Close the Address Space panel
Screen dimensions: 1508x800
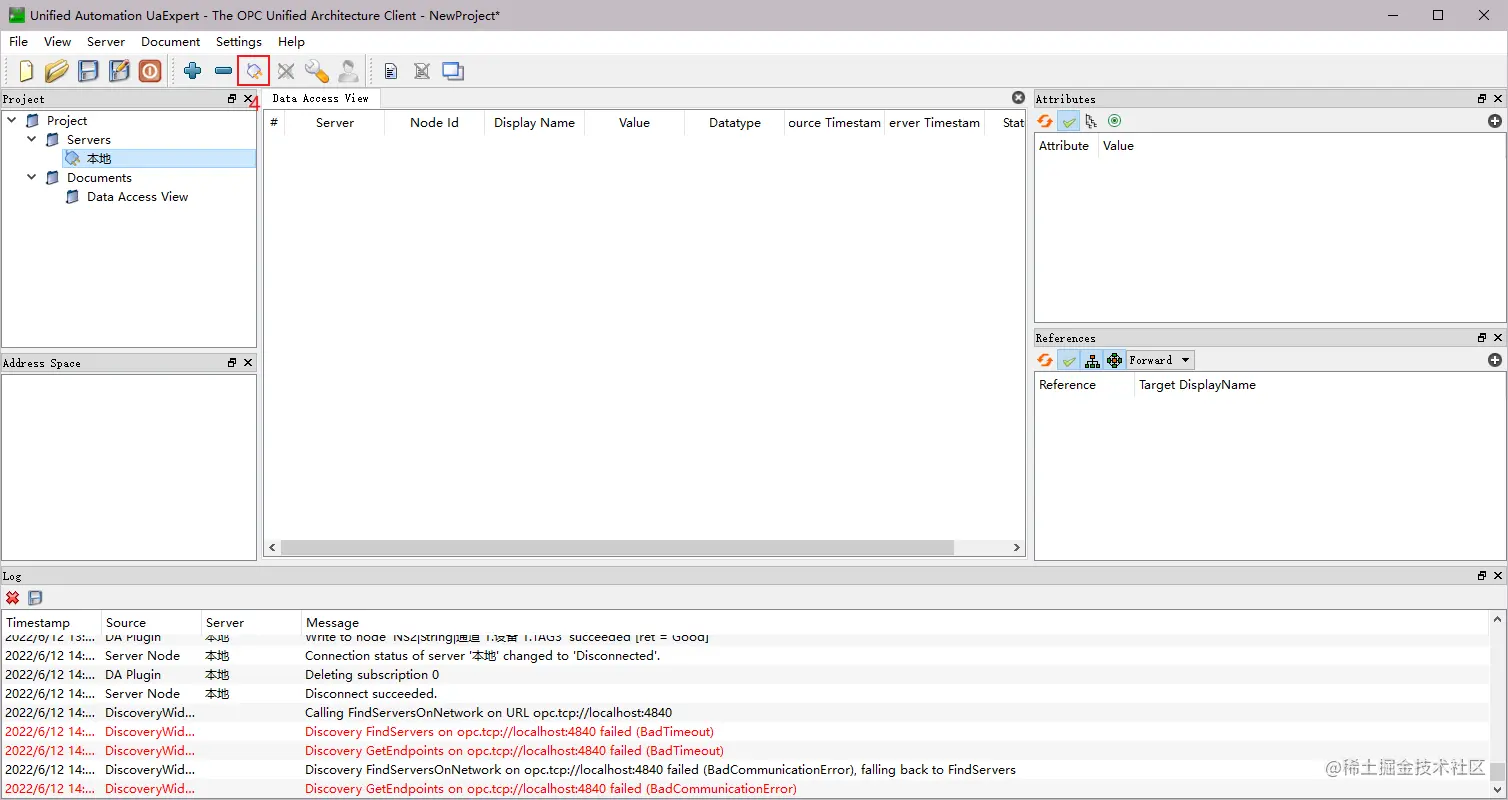(248, 363)
